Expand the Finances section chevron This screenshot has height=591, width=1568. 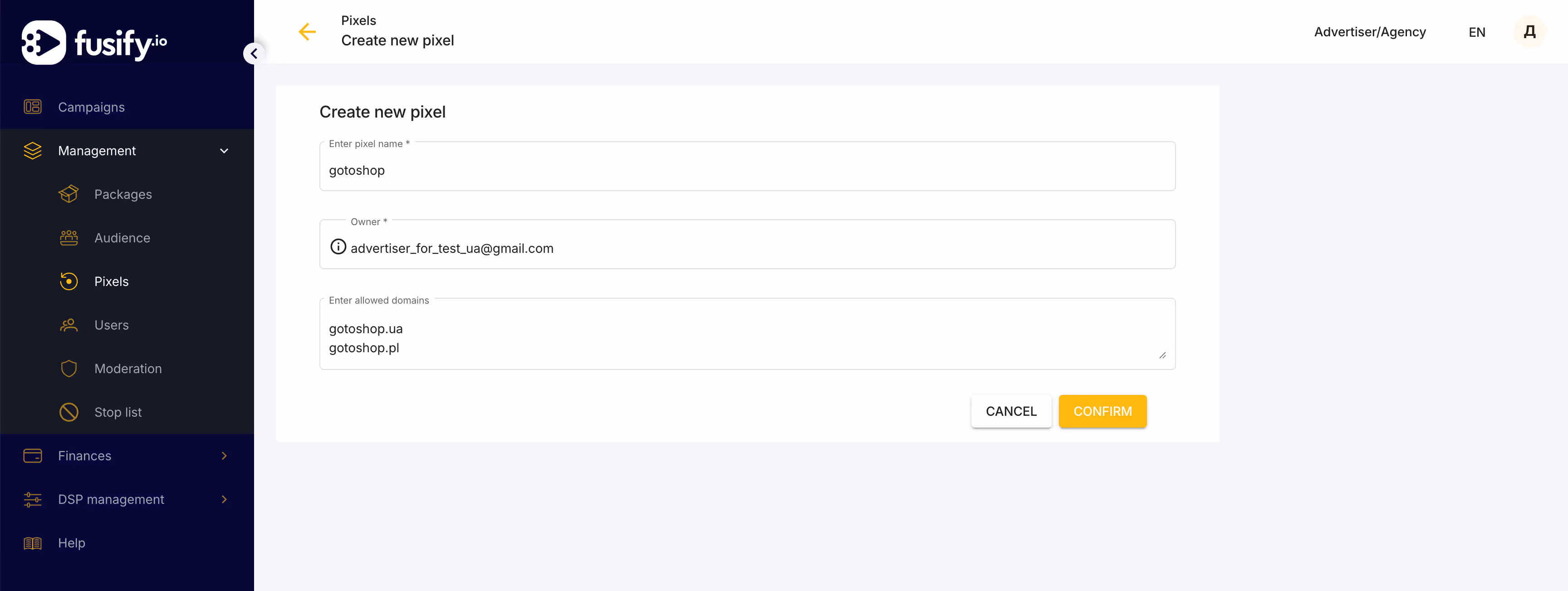224,455
